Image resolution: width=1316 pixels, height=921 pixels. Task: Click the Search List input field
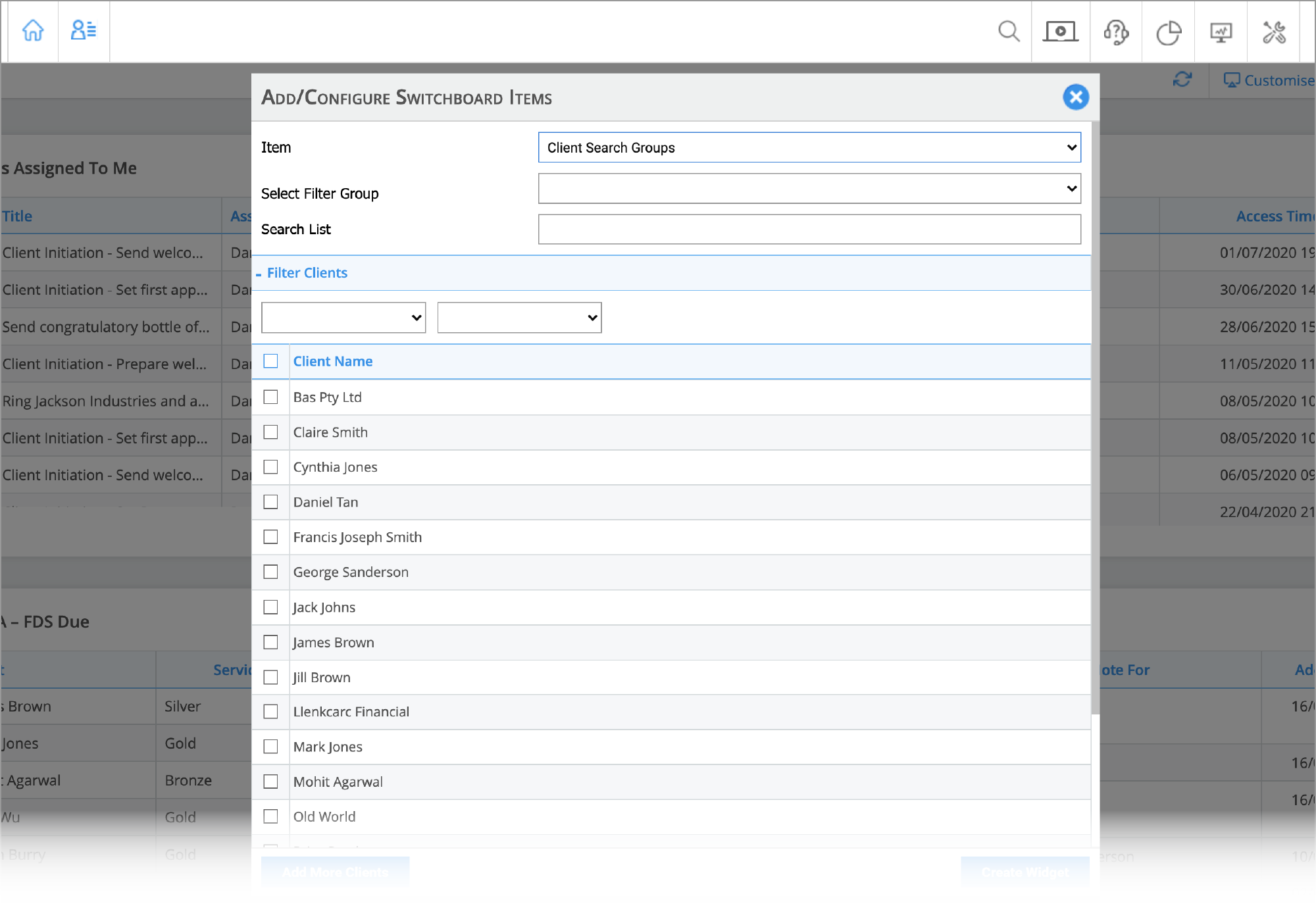(x=809, y=229)
